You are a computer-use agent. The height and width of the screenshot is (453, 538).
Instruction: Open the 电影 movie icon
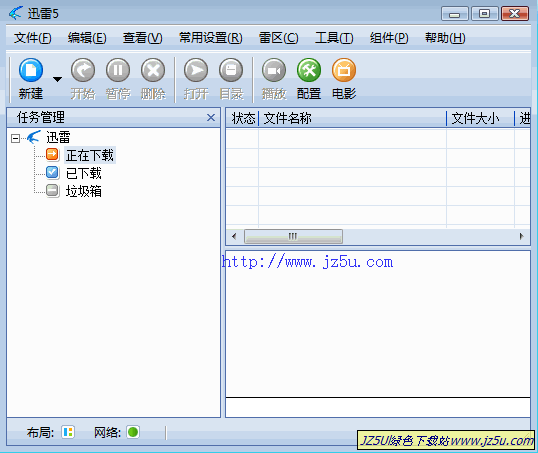344,70
